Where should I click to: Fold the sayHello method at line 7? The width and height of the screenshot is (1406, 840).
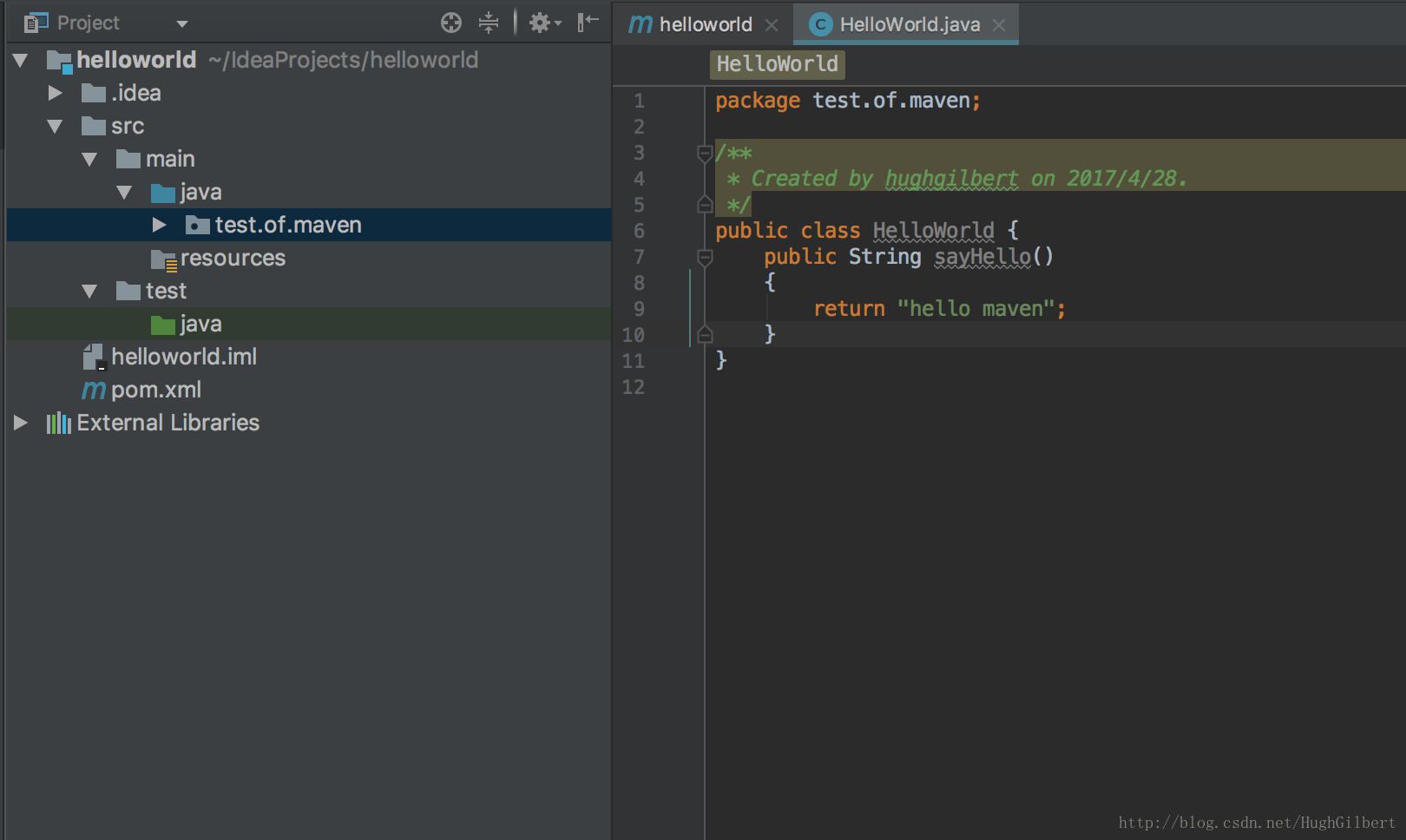tap(705, 257)
